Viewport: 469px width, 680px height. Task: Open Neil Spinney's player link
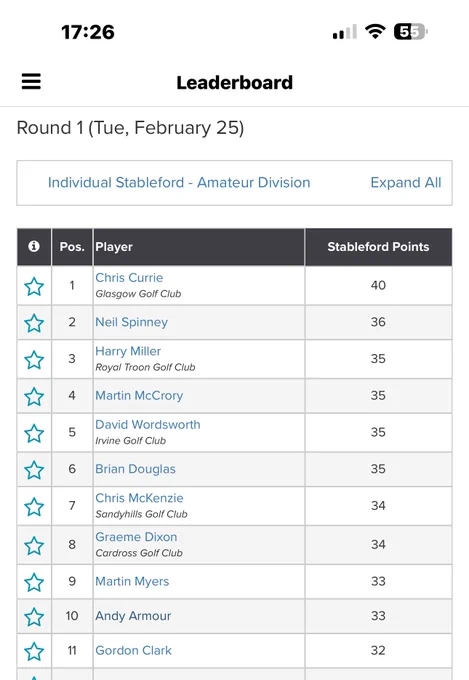click(131, 322)
